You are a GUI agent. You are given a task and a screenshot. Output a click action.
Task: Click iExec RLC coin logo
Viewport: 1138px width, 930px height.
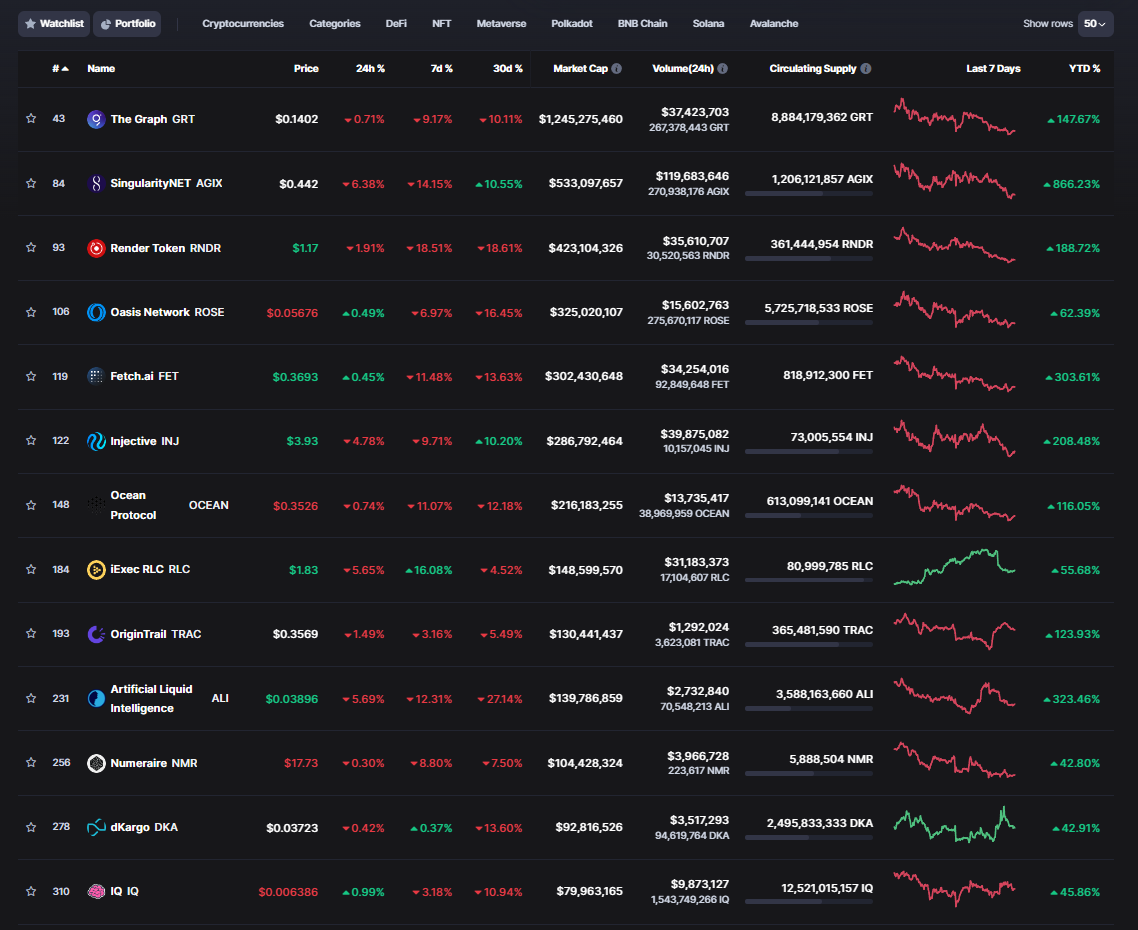pyautogui.click(x=96, y=570)
